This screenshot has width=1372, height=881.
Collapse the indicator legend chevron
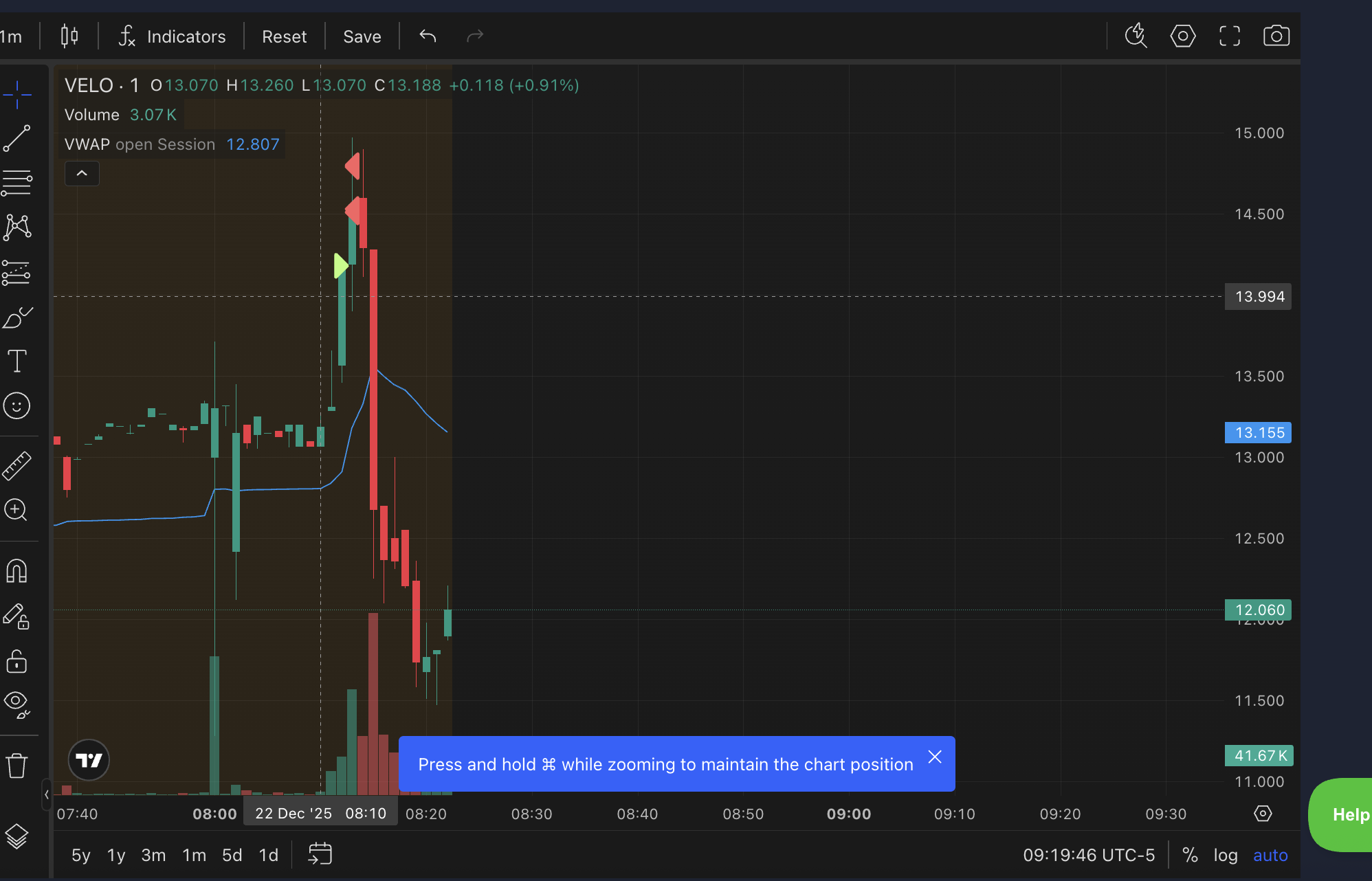(82, 173)
